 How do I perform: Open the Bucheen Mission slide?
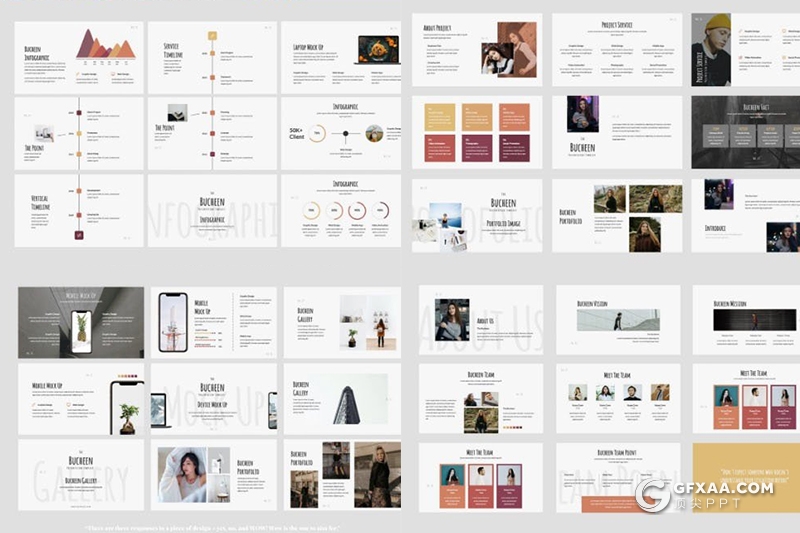(x=744, y=320)
